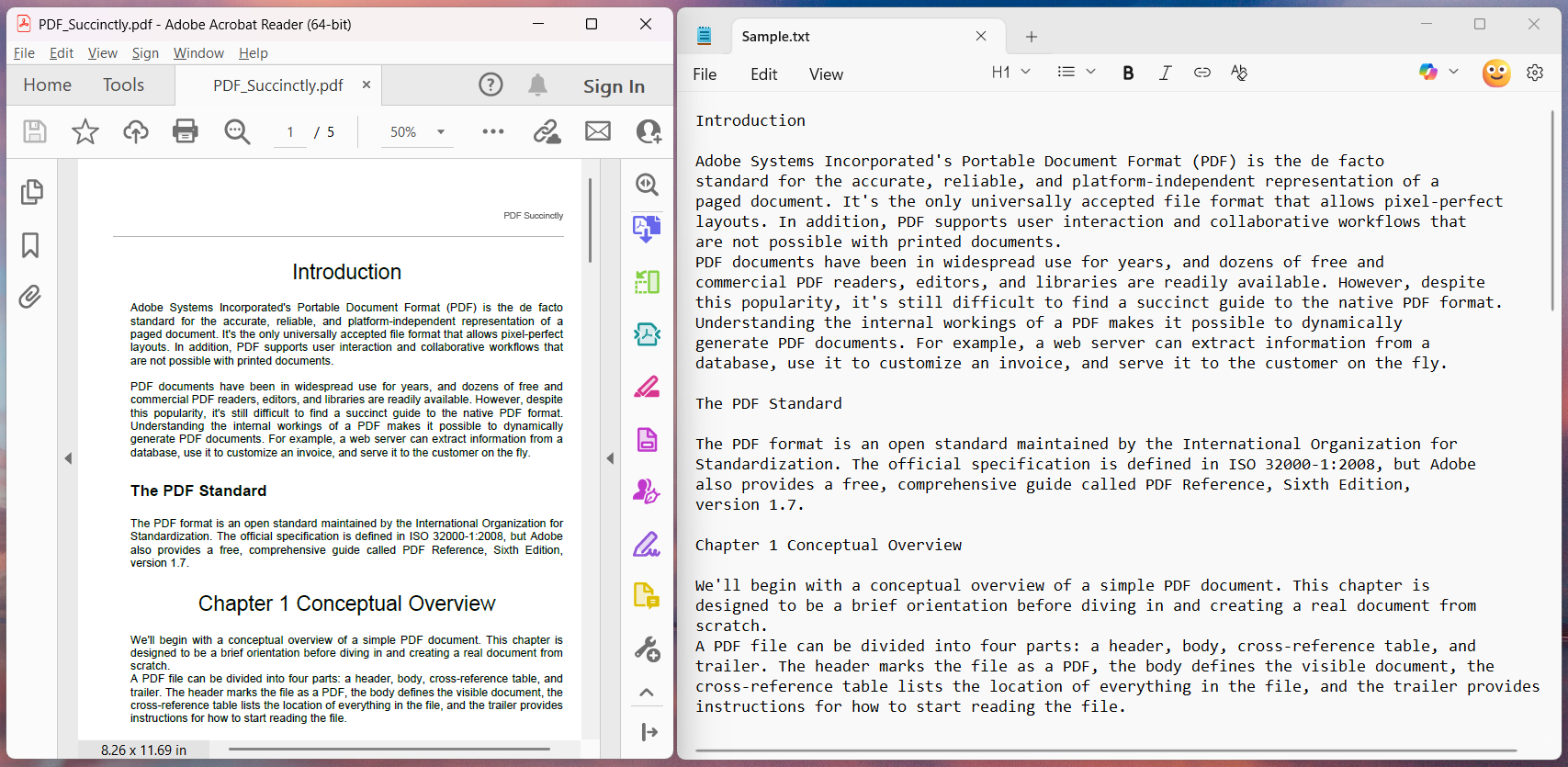1568x767 pixels.
Task: Close the PDF_Succinctly.pdf tab
Action: coord(367,85)
